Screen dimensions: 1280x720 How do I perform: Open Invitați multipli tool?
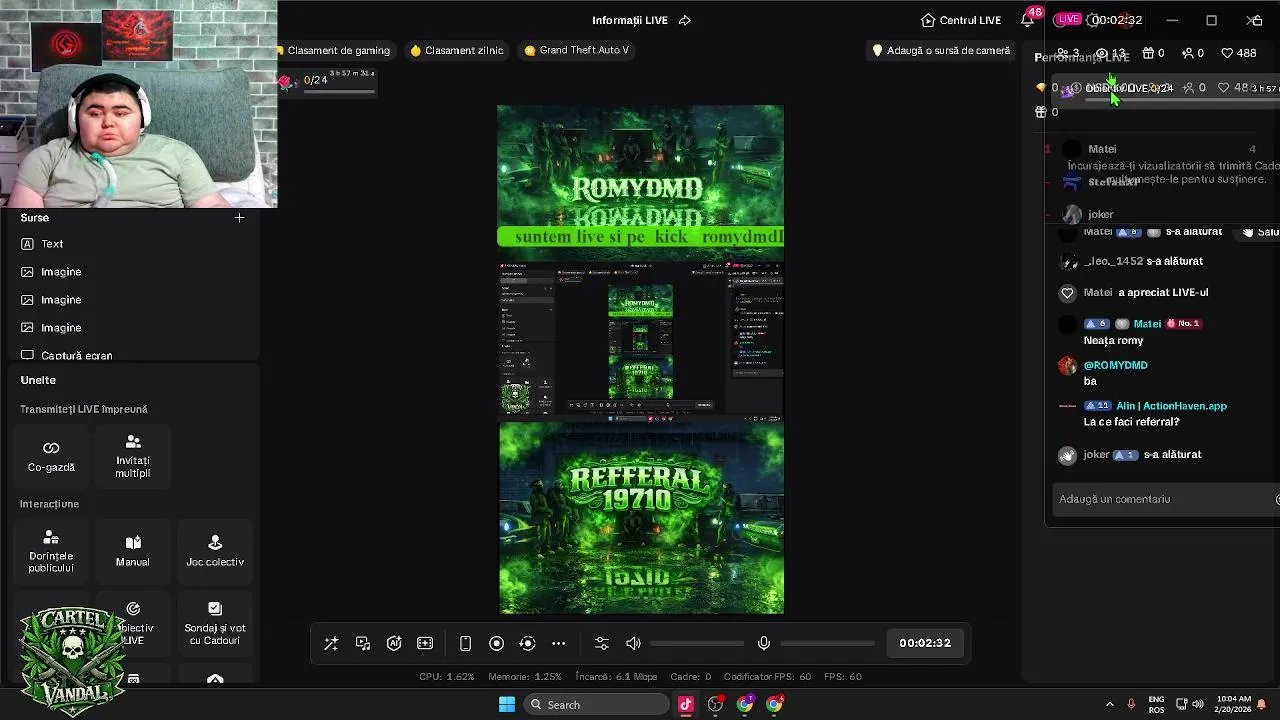[x=133, y=456]
